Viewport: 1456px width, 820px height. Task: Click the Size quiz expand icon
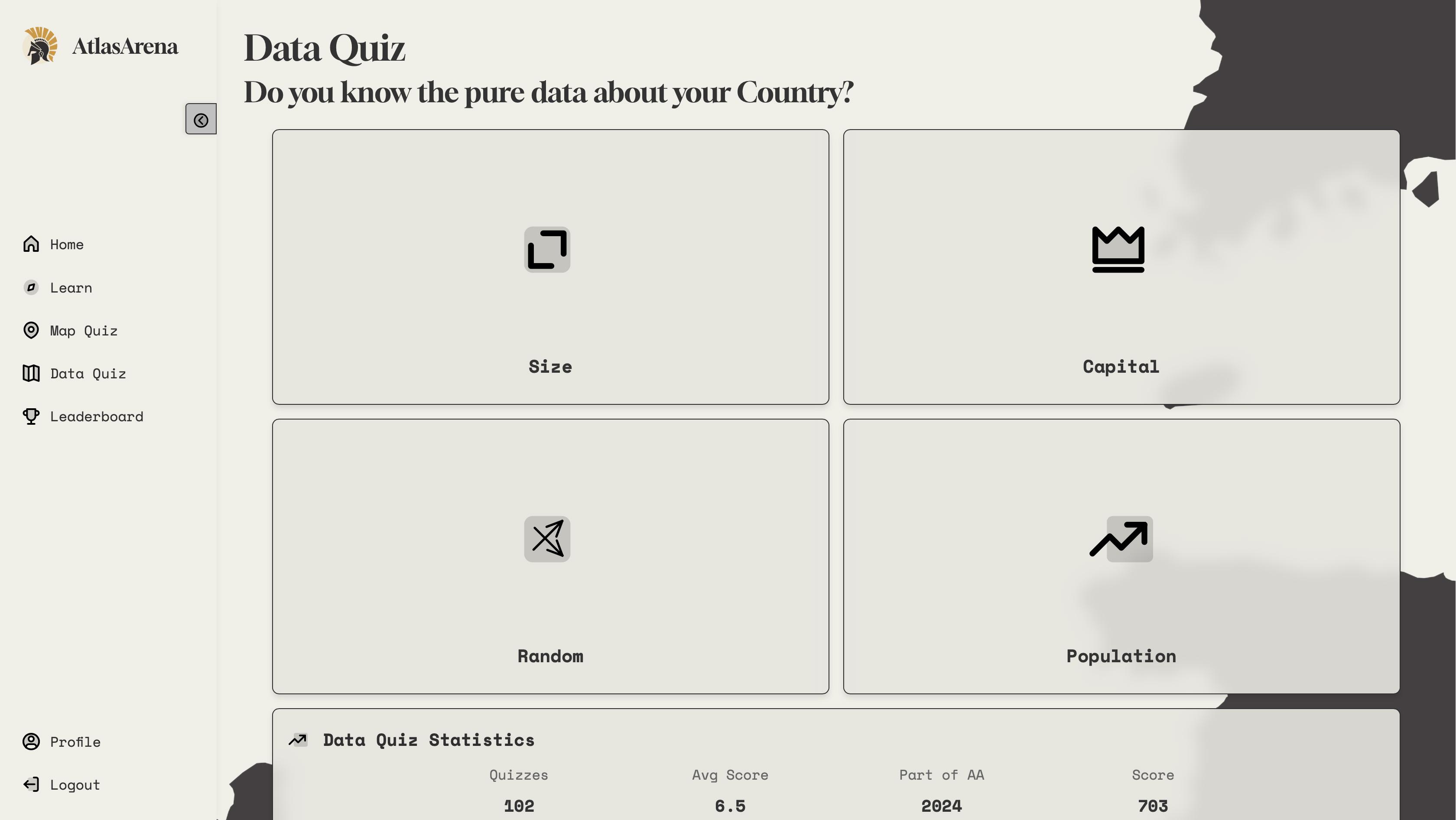click(x=546, y=250)
